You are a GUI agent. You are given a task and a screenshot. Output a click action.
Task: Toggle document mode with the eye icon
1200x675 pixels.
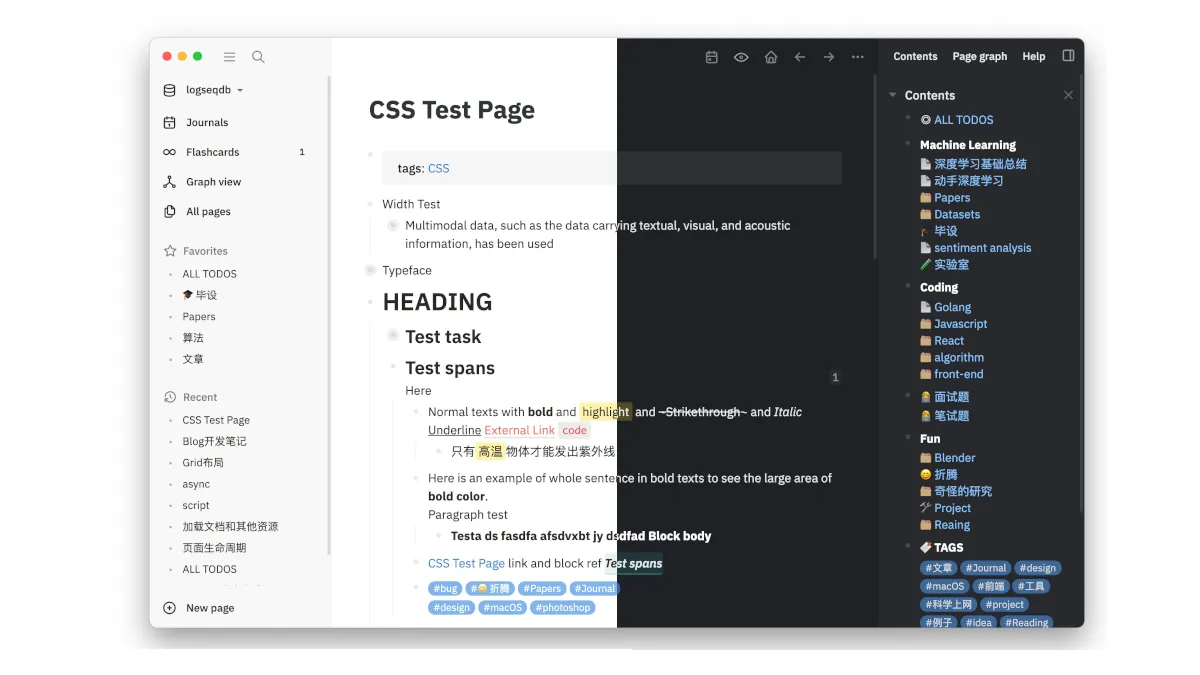pos(741,57)
